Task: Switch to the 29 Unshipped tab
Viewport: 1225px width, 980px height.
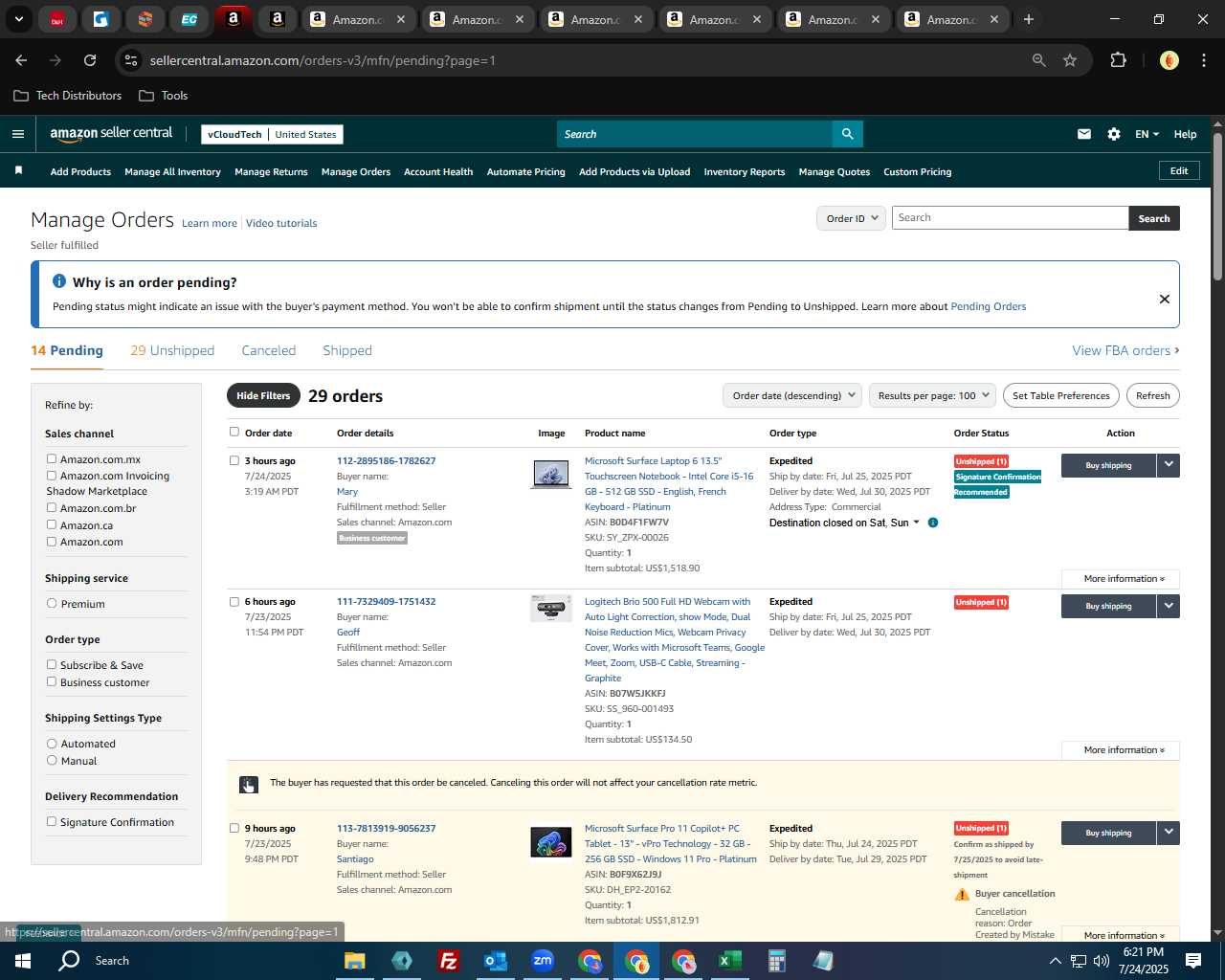Action: (x=172, y=350)
